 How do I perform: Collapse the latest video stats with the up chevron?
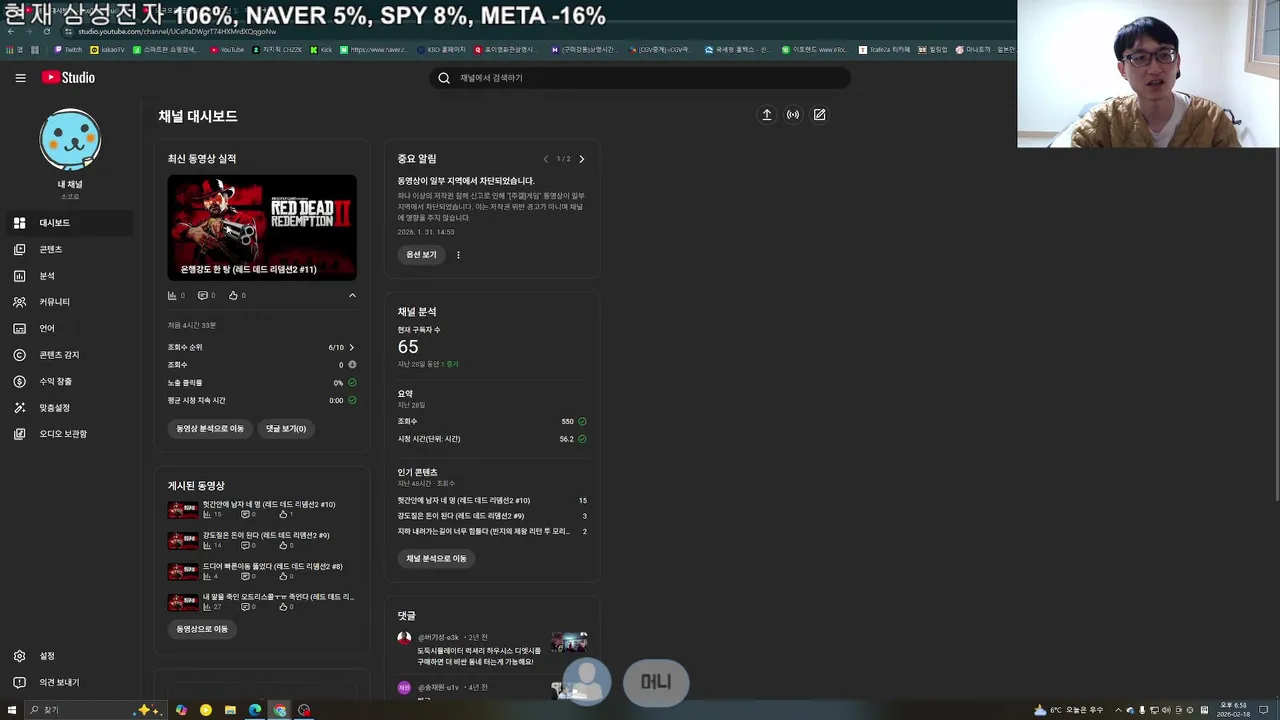352,296
